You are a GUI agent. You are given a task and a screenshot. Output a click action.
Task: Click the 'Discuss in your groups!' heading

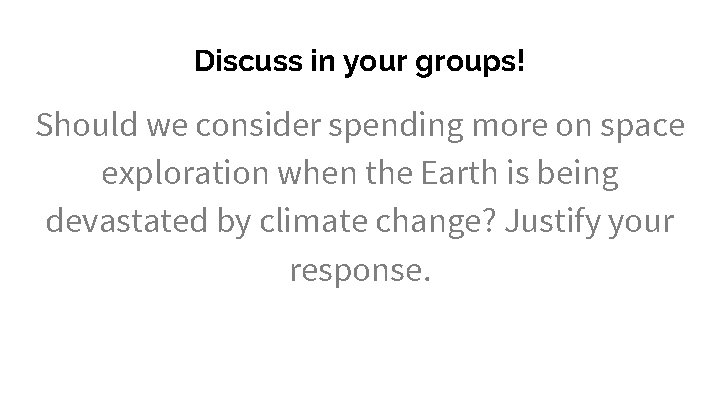click(359, 61)
